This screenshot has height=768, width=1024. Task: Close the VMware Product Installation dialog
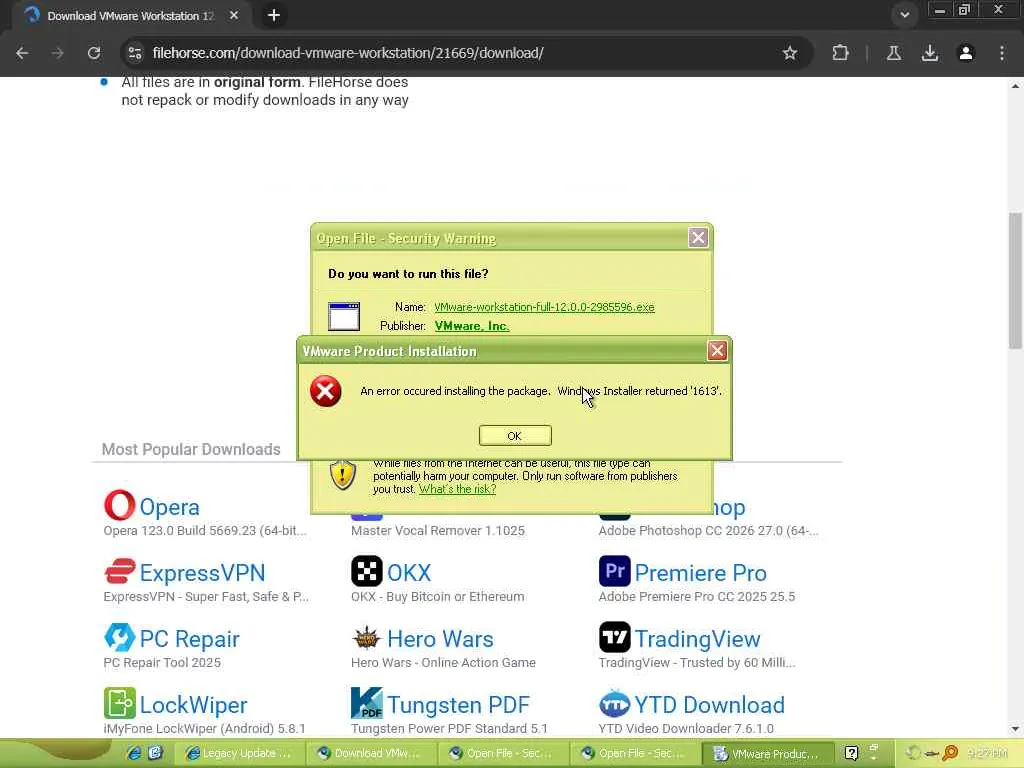[716, 351]
